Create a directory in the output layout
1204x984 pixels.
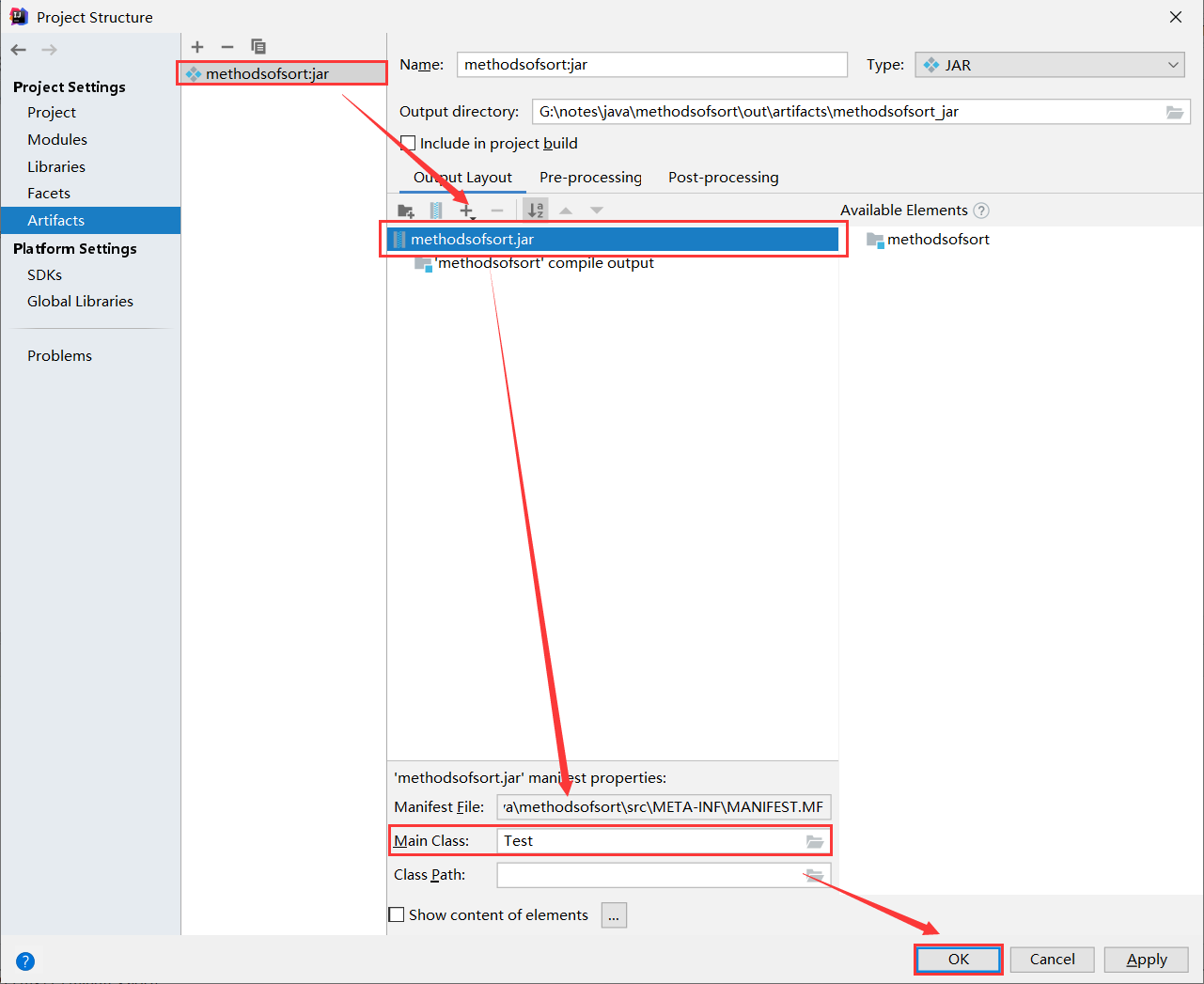click(x=405, y=210)
